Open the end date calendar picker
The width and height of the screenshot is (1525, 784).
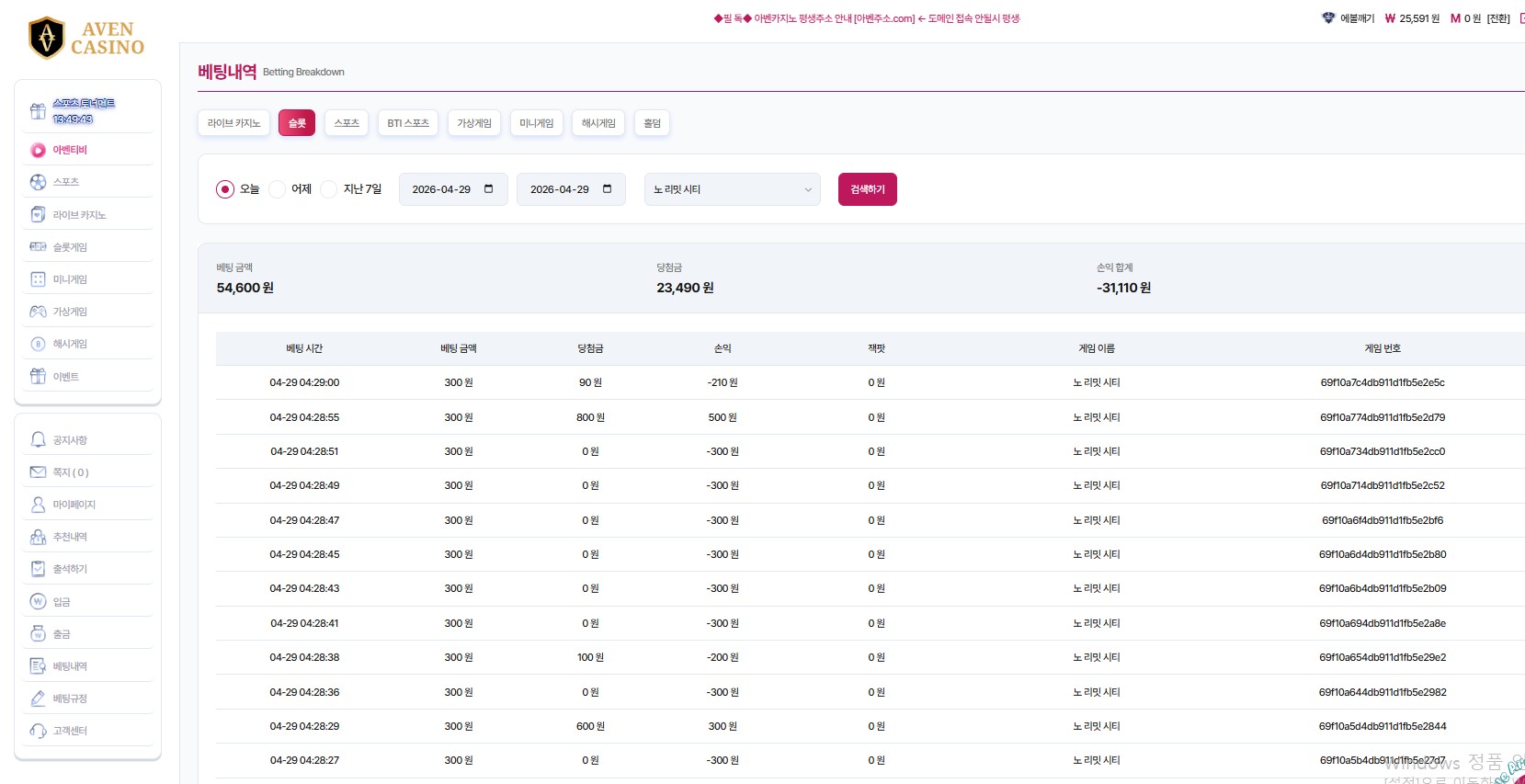(x=607, y=189)
